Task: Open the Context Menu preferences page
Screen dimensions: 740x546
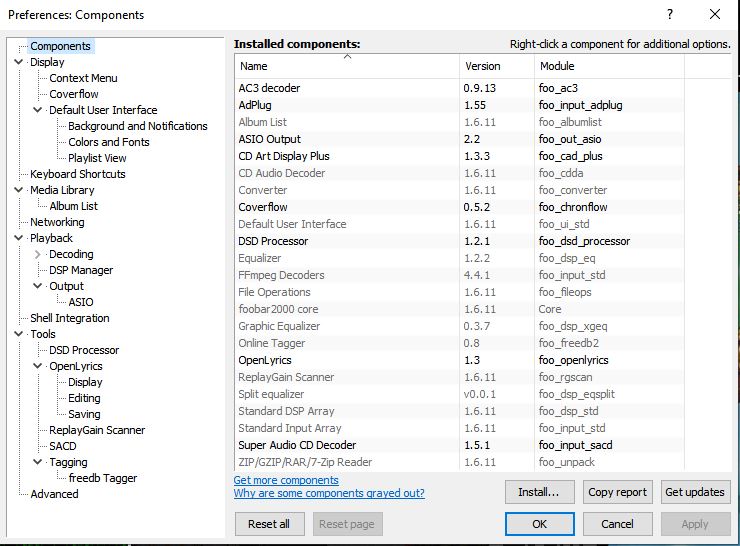Action: click(84, 78)
